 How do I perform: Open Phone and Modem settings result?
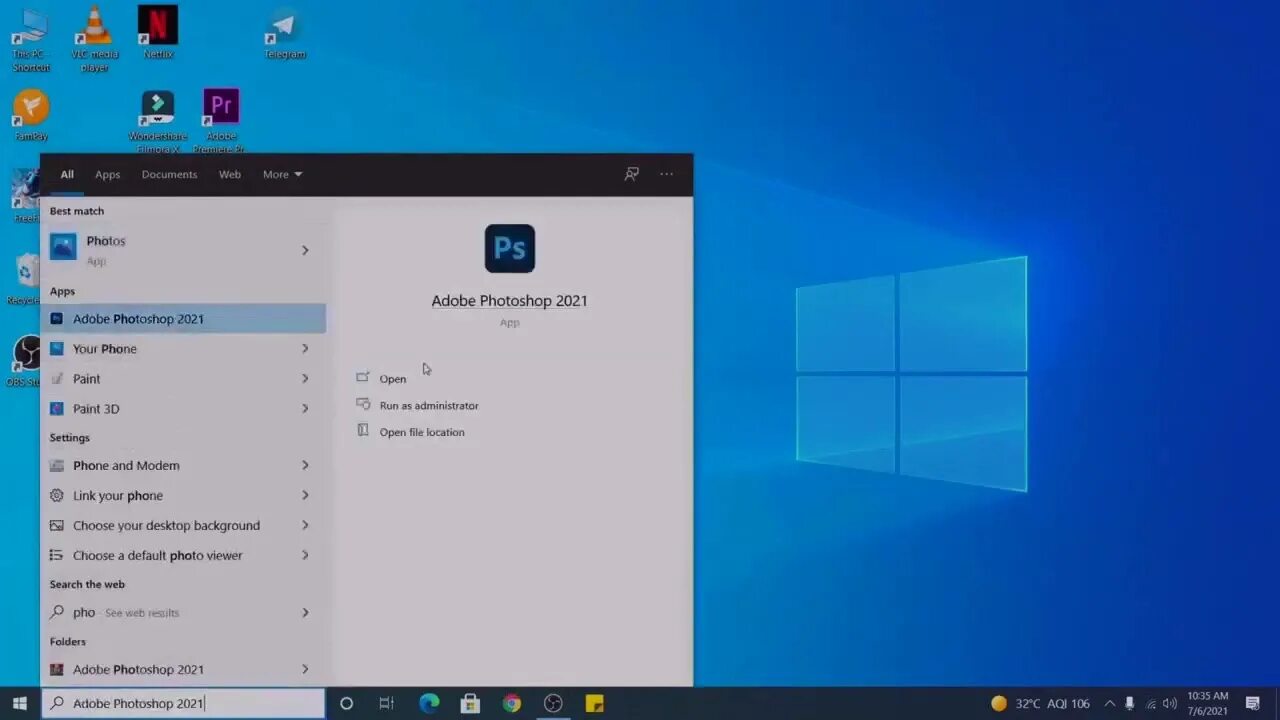click(183, 465)
